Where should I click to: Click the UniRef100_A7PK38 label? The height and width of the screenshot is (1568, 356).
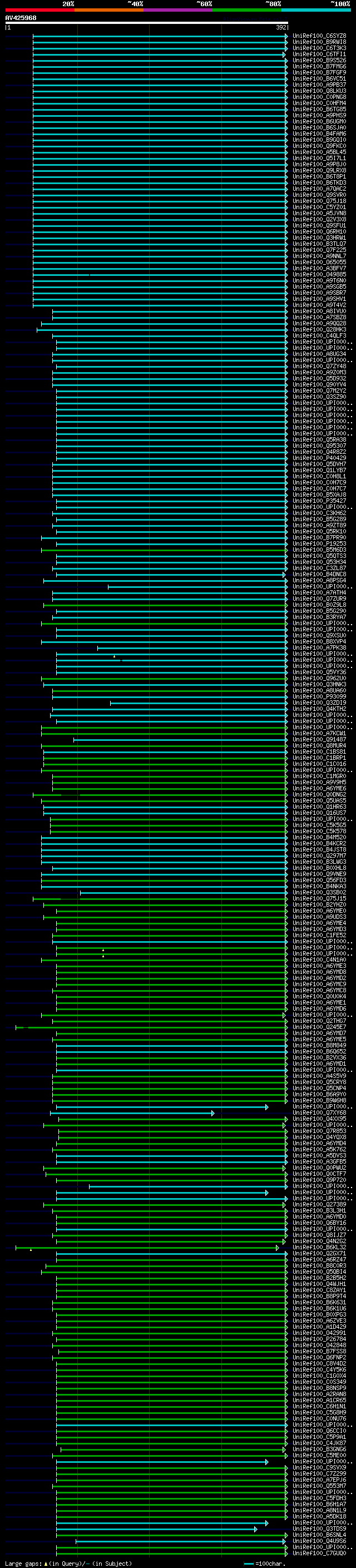[319, 647]
